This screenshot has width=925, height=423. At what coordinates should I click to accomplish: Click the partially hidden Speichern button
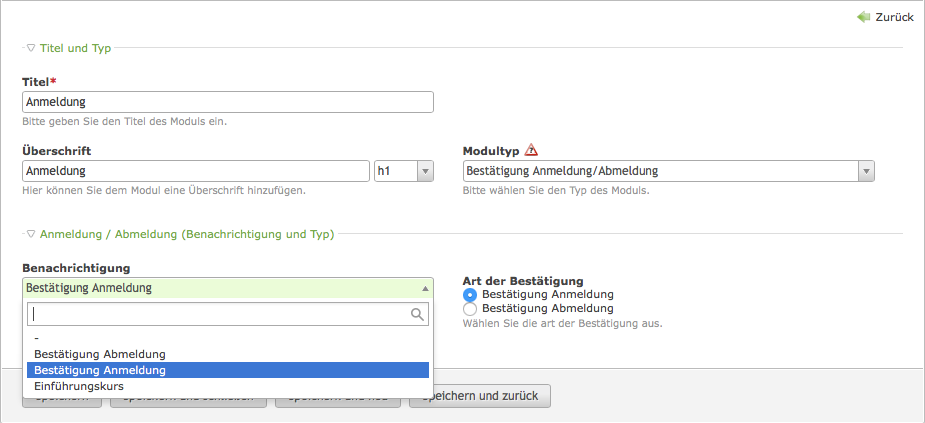click(61, 397)
